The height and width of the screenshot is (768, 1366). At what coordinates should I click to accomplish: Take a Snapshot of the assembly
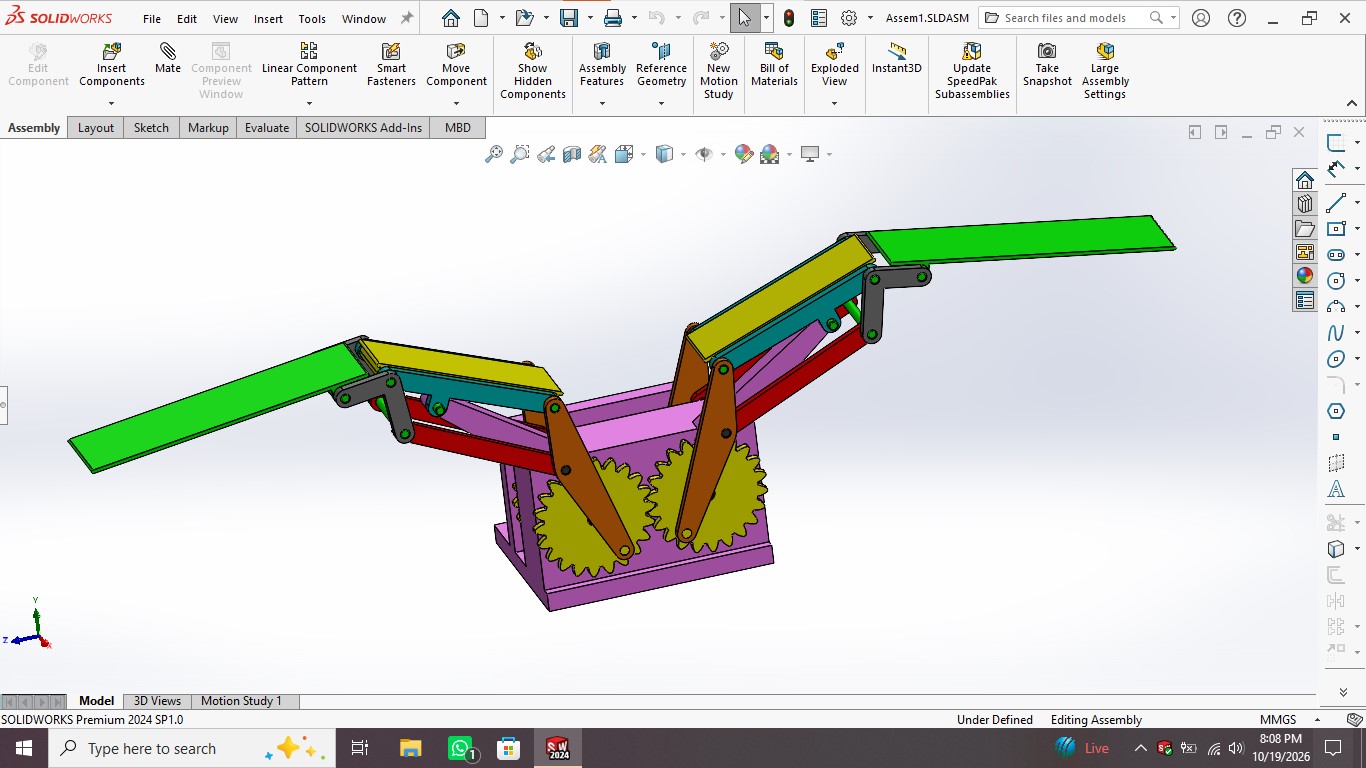click(x=1047, y=65)
